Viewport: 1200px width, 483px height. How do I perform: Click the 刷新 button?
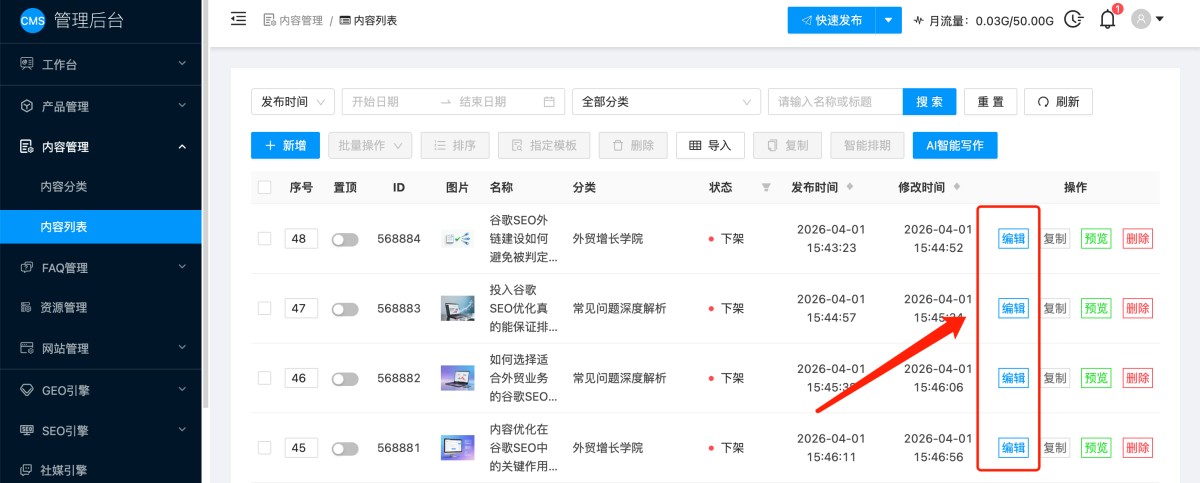[x=1058, y=102]
